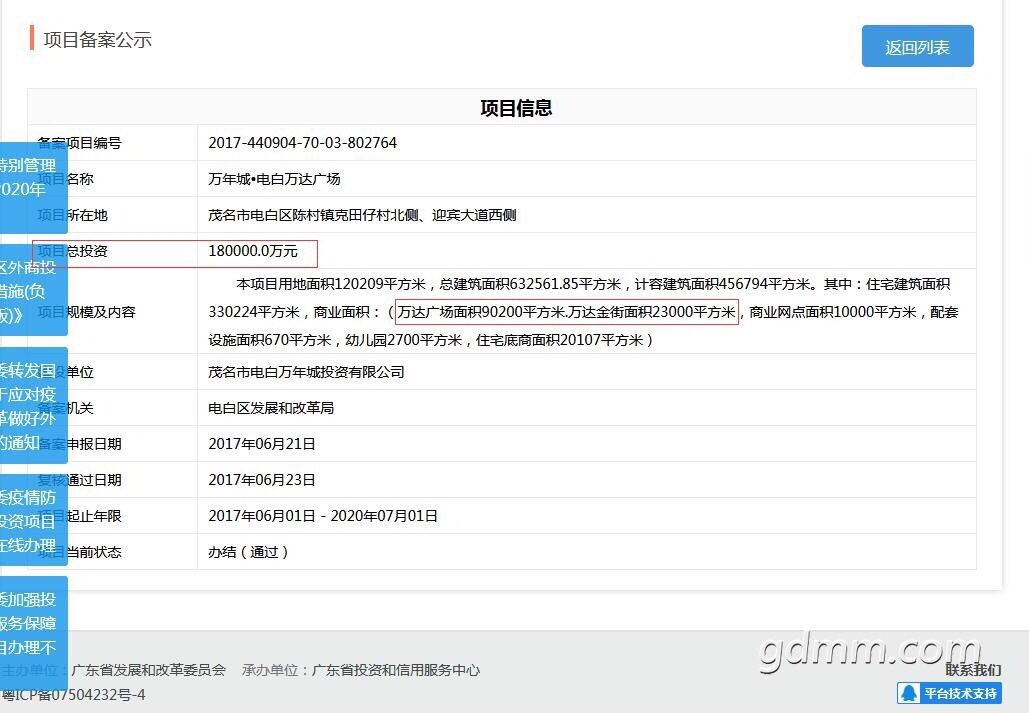Click the 备案申报日期 row label
The width and height of the screenshot is (1029, 713).
pyautogui.click(x=79, y=444)
